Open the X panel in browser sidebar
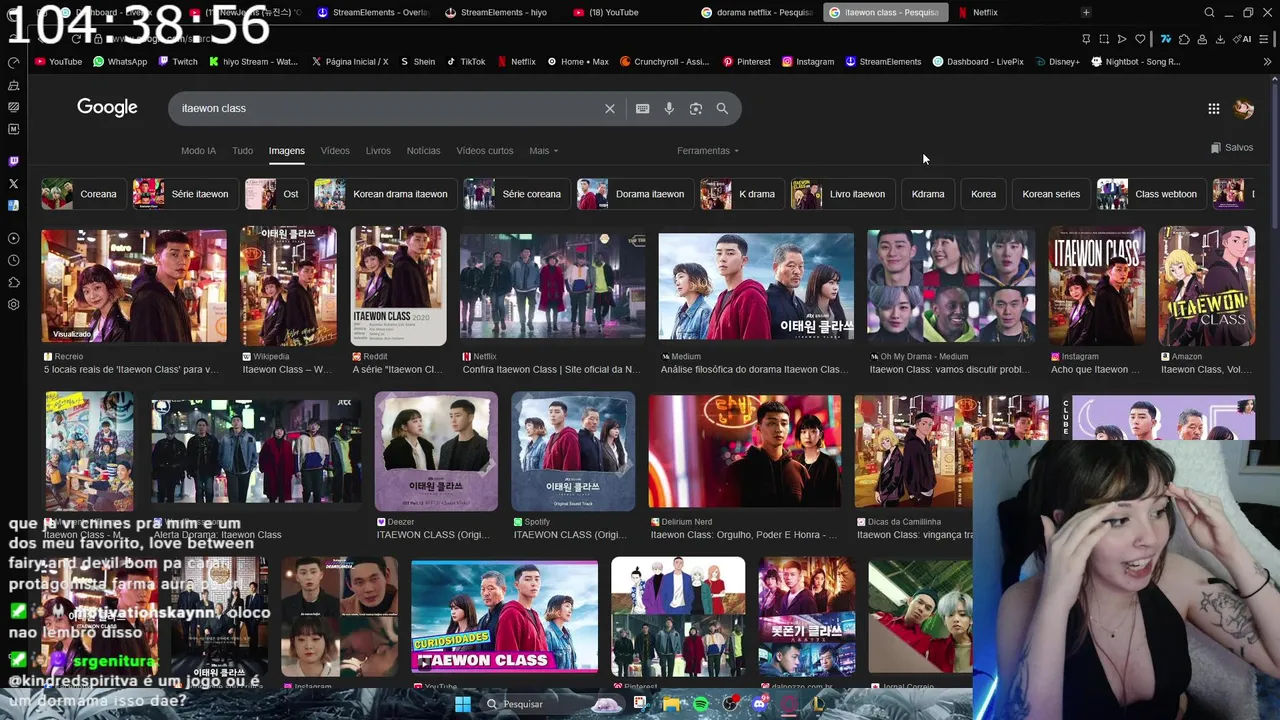 pyautogui.click(x=13, y=183)
